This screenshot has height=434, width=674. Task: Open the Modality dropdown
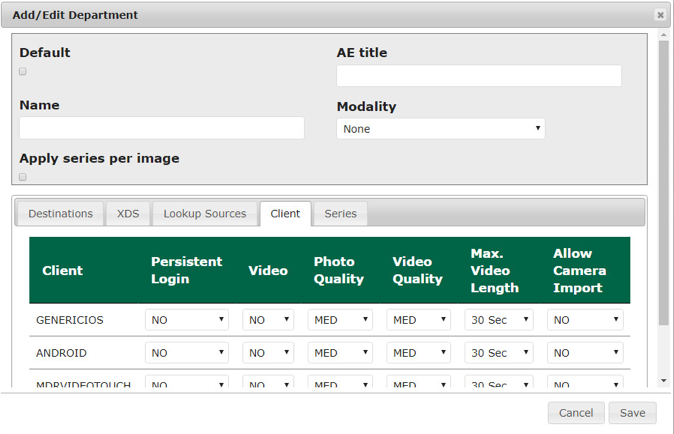pos(440,129)
